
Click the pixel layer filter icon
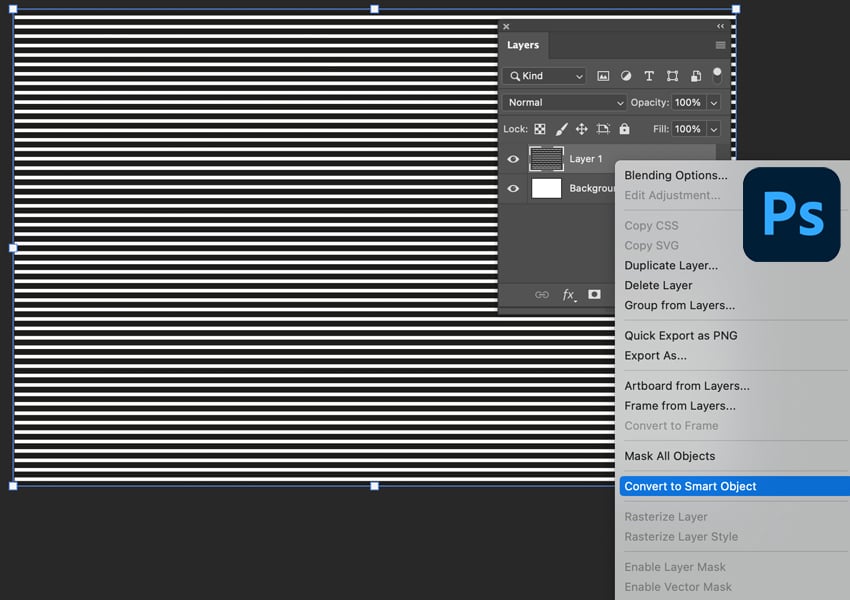(x=603, y=76)
